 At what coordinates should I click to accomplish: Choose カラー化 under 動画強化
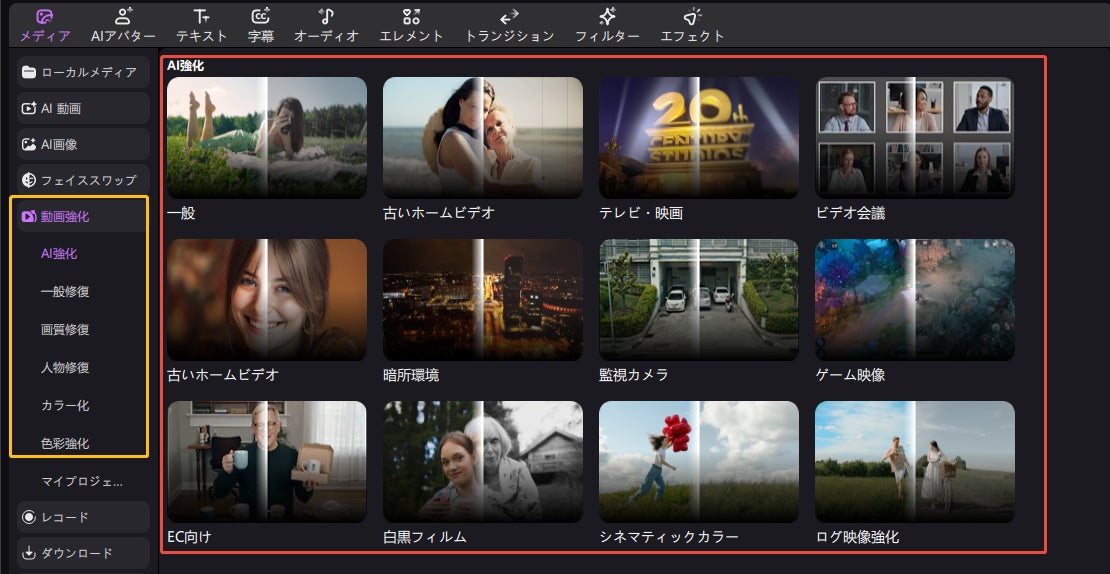pos(65,406)
